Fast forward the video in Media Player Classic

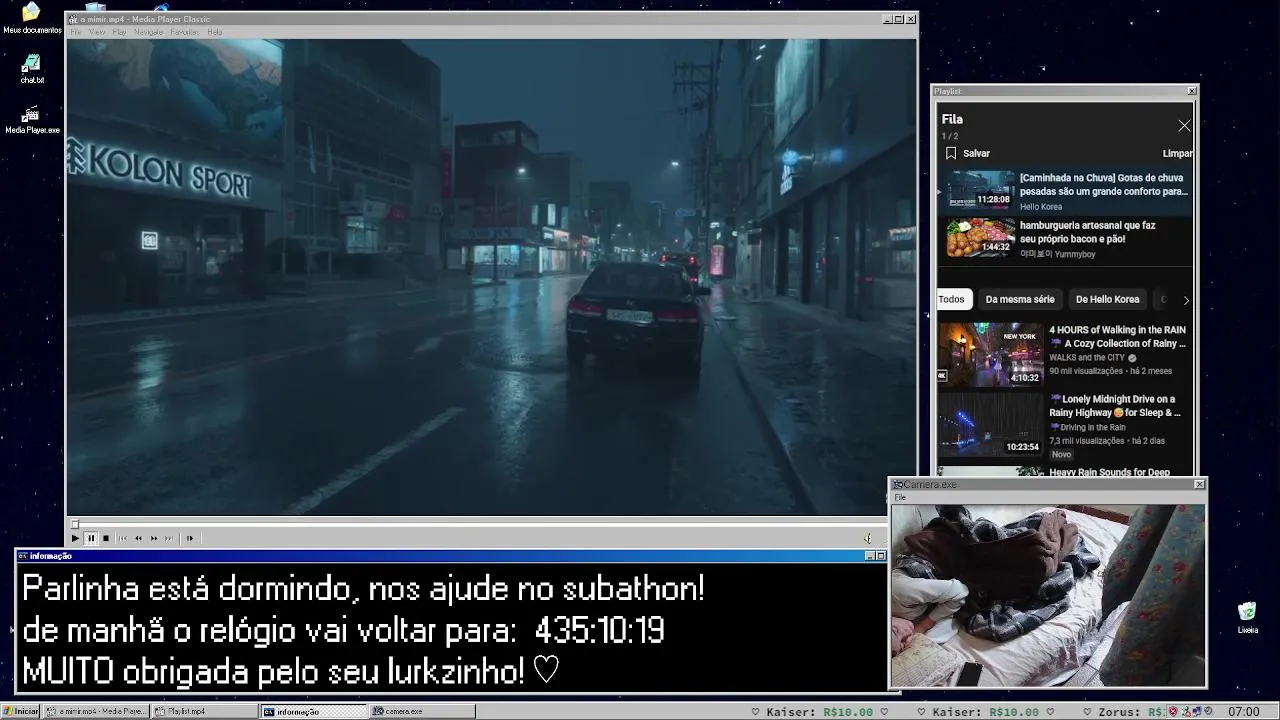[154, 538]
